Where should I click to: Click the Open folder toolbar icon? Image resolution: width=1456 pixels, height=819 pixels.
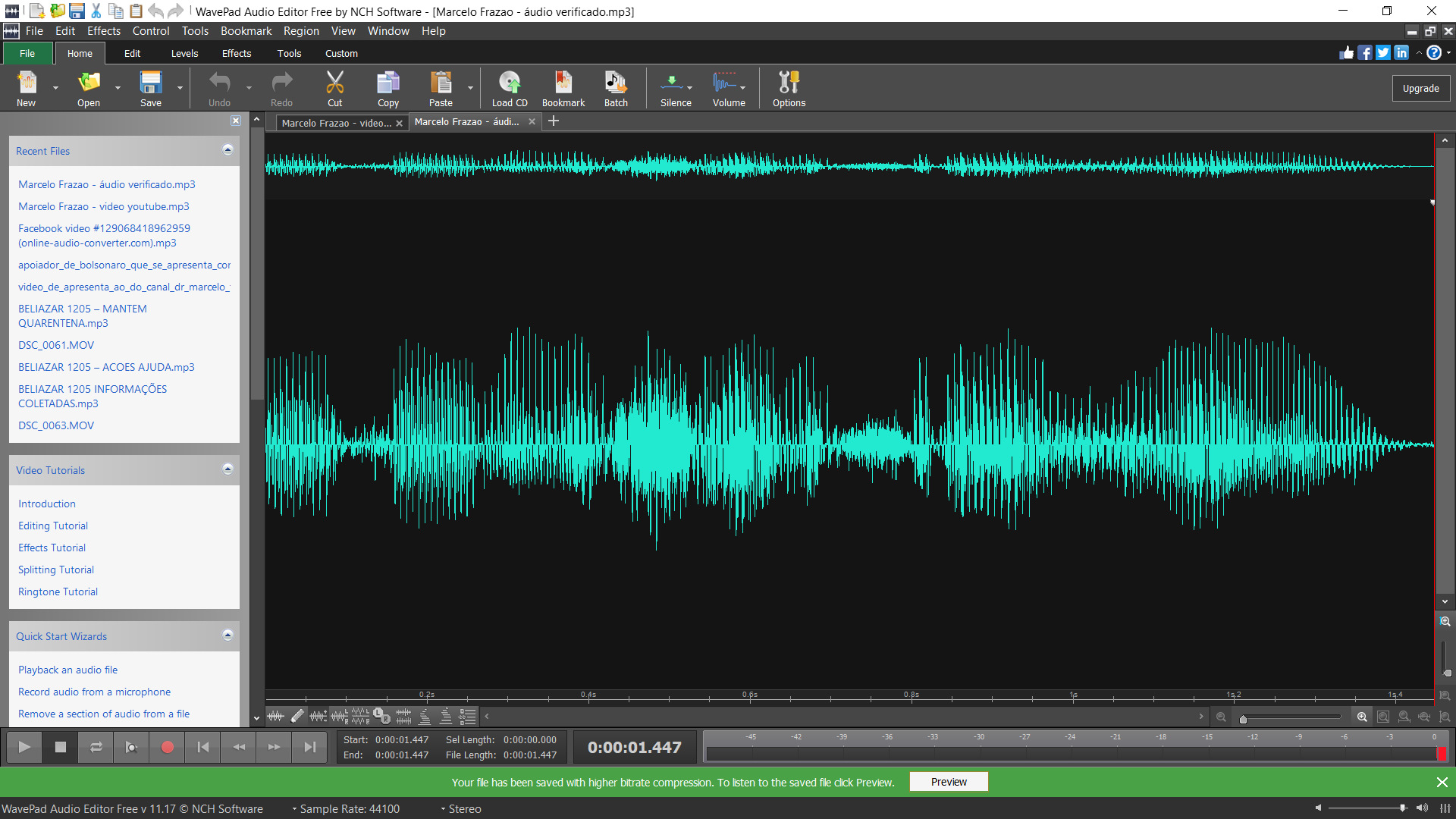coord(89,82)
